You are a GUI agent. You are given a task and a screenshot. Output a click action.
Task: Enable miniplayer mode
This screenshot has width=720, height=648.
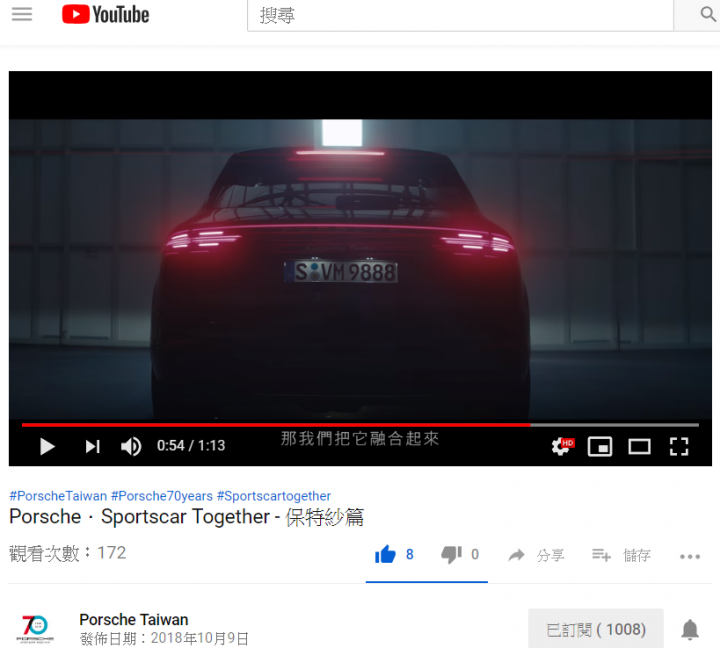pyautogui.click(x=600, y=446)
